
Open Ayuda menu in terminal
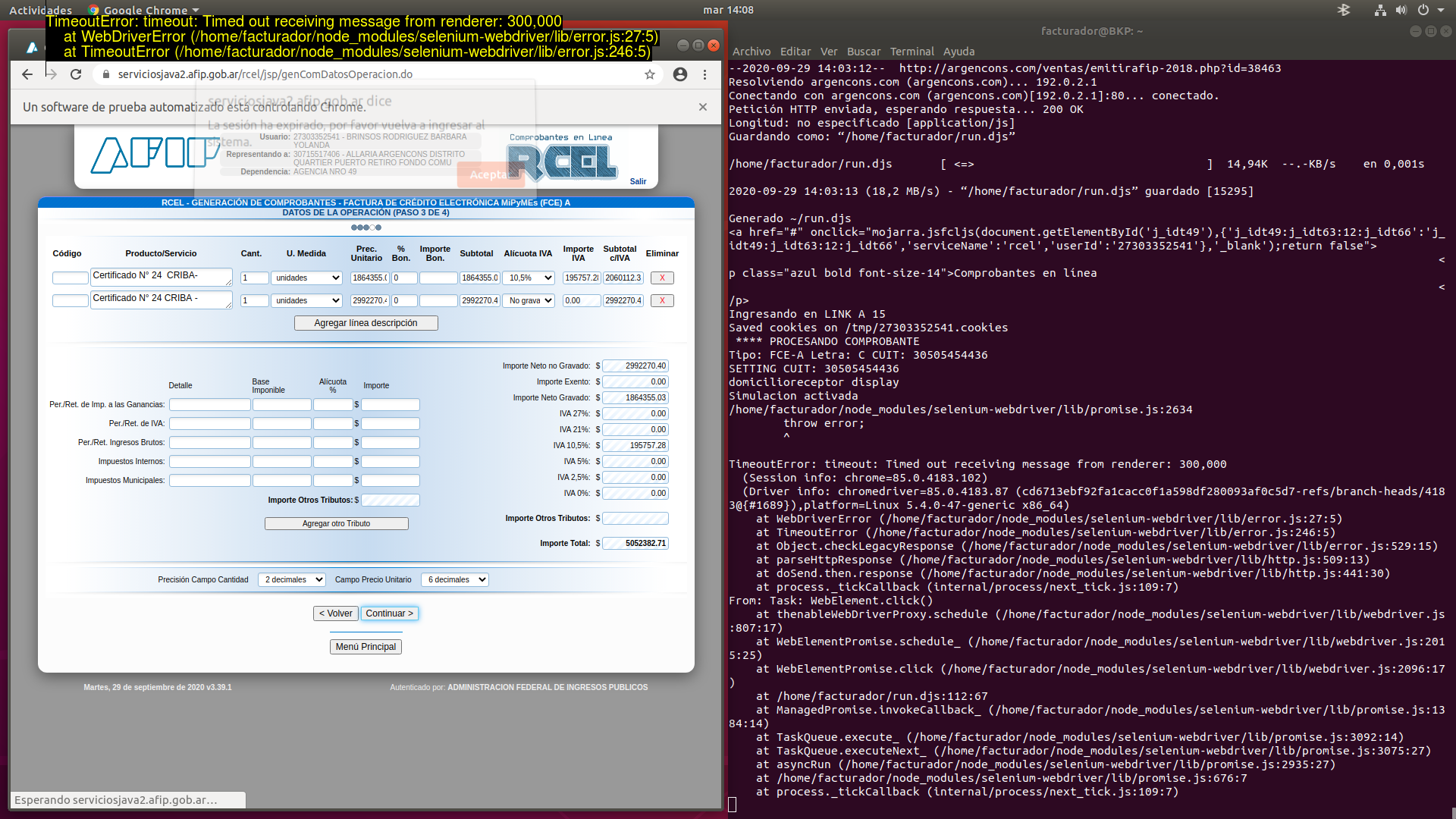(x=959, y=52)
